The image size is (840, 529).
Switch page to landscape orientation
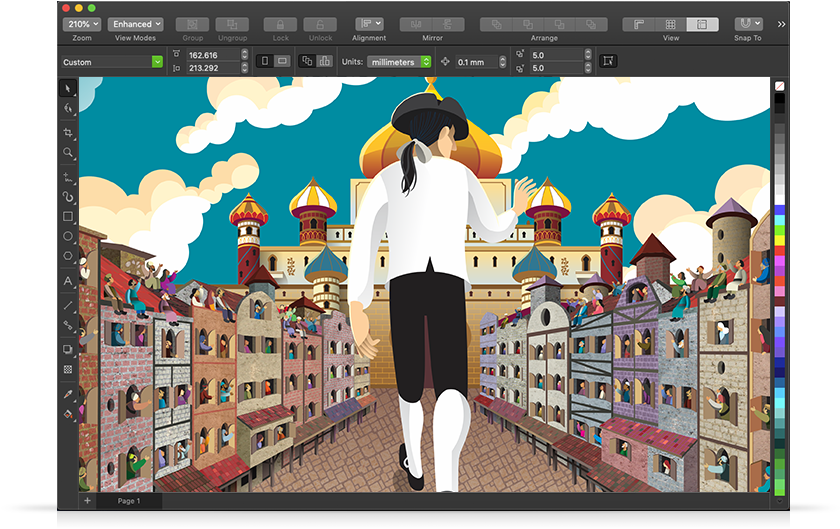[x=283, y=61]
